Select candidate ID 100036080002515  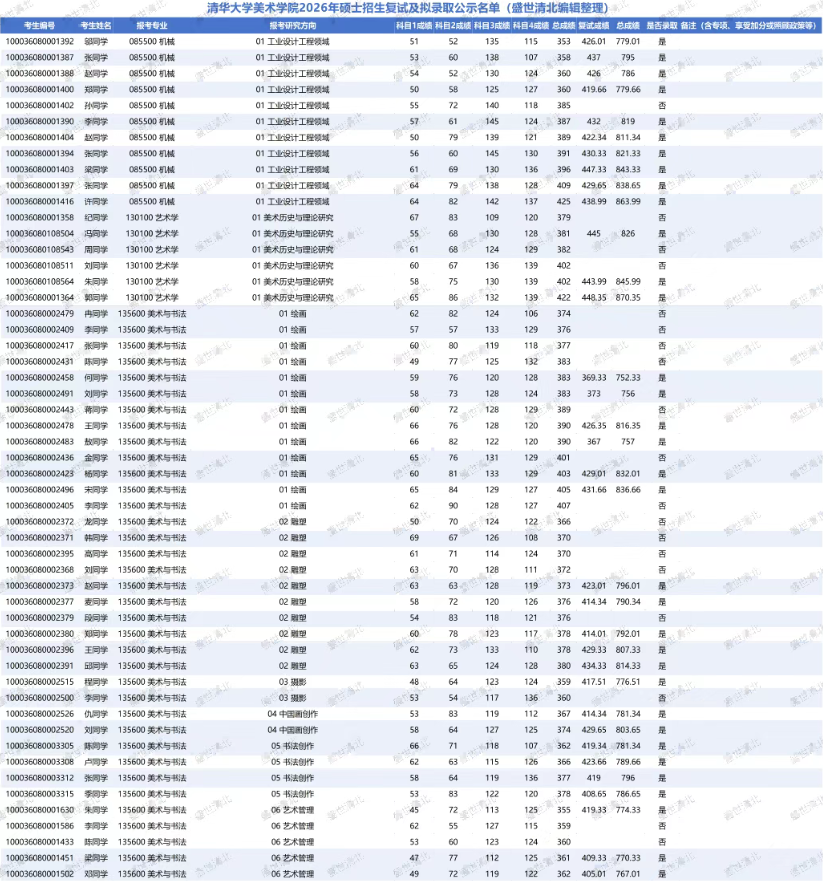[x=39, y=681]
